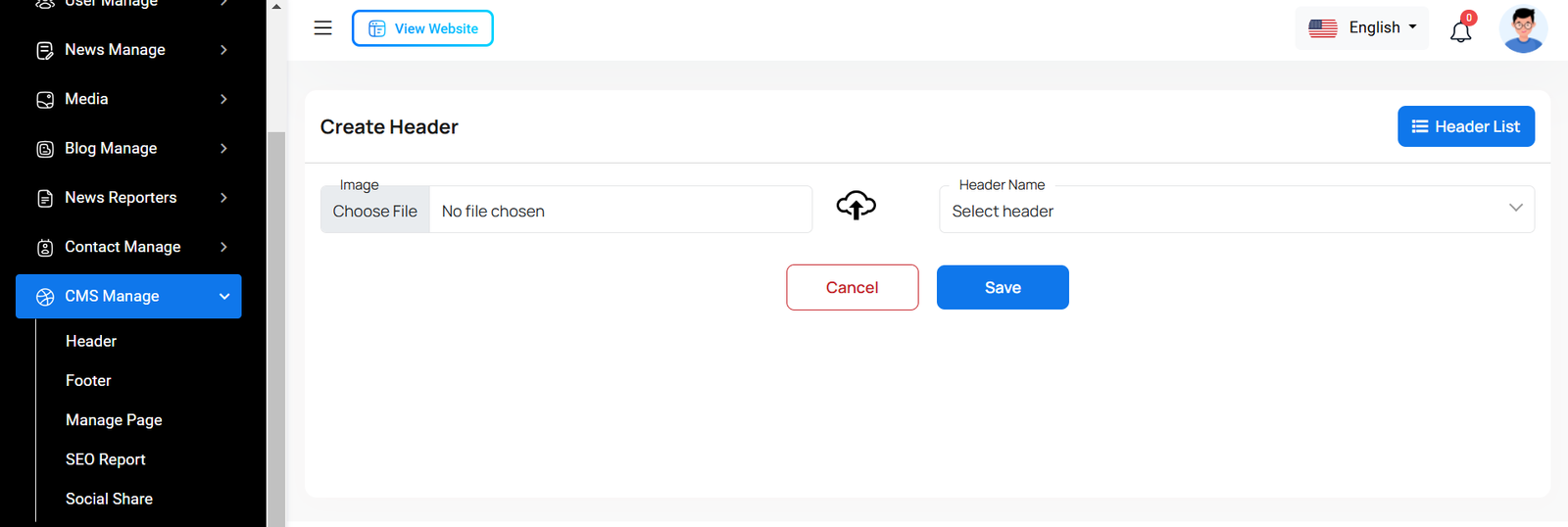Select the SEO Report menu item
The width and height of the screenshot is (1568, 527).
105,459
